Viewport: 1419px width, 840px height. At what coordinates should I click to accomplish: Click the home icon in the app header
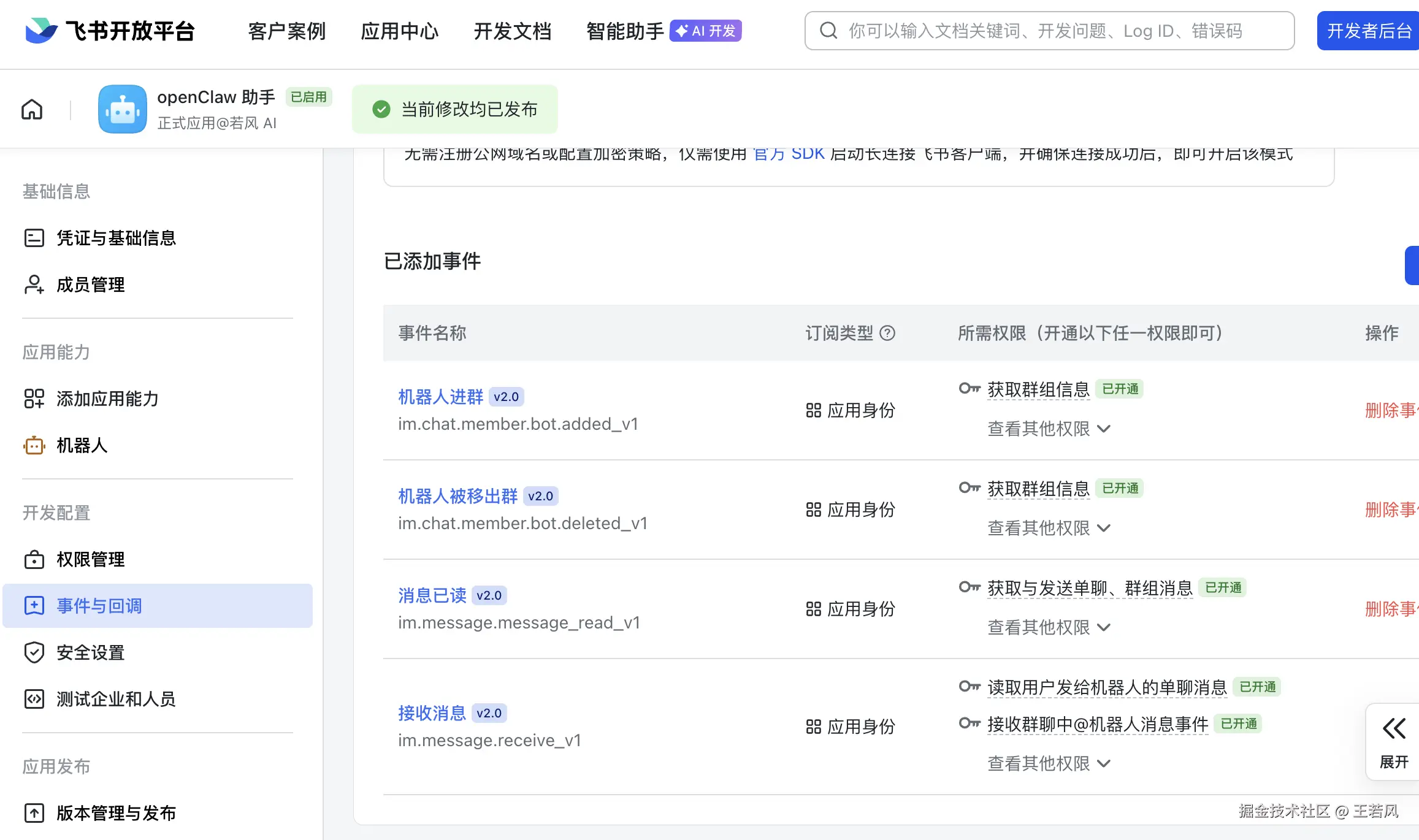tap(32, 110)
